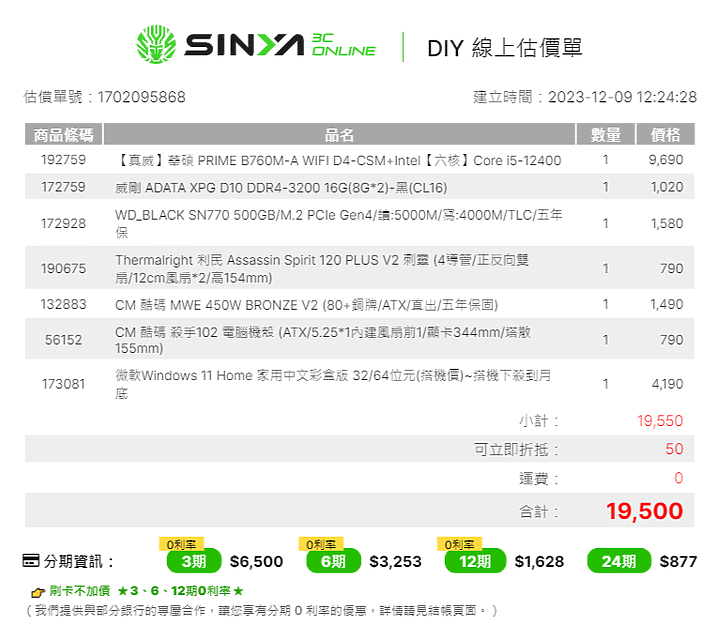Screen dimensions: 720x641
Task: Click the shipping fee value 0
Action: click(x=679, y=478)
